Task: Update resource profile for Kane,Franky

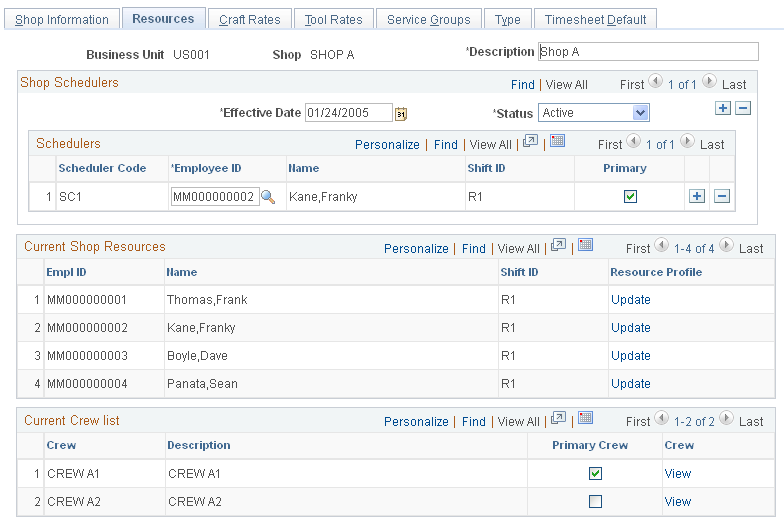Action: point(630,328)
